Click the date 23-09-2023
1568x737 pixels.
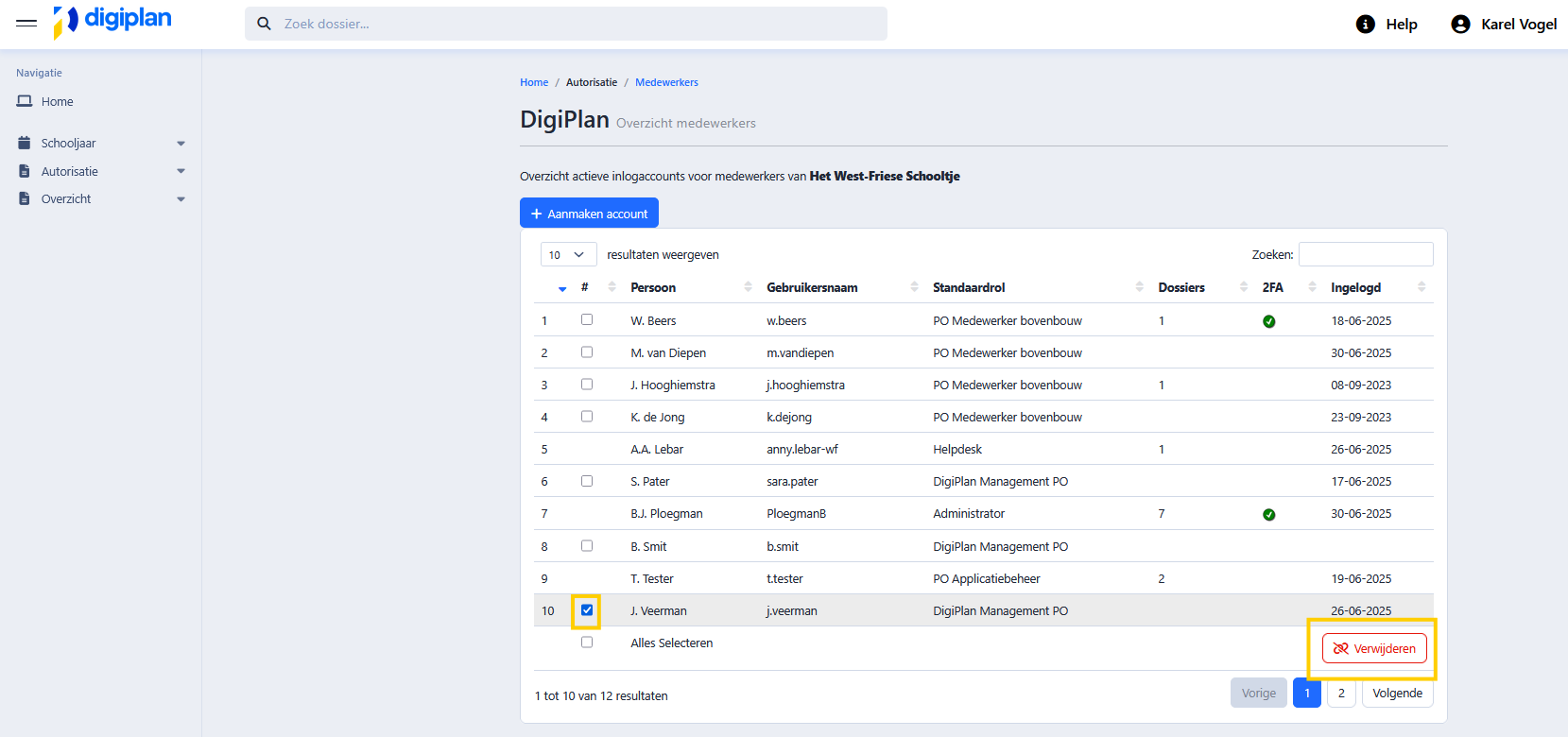[1361, 417]
